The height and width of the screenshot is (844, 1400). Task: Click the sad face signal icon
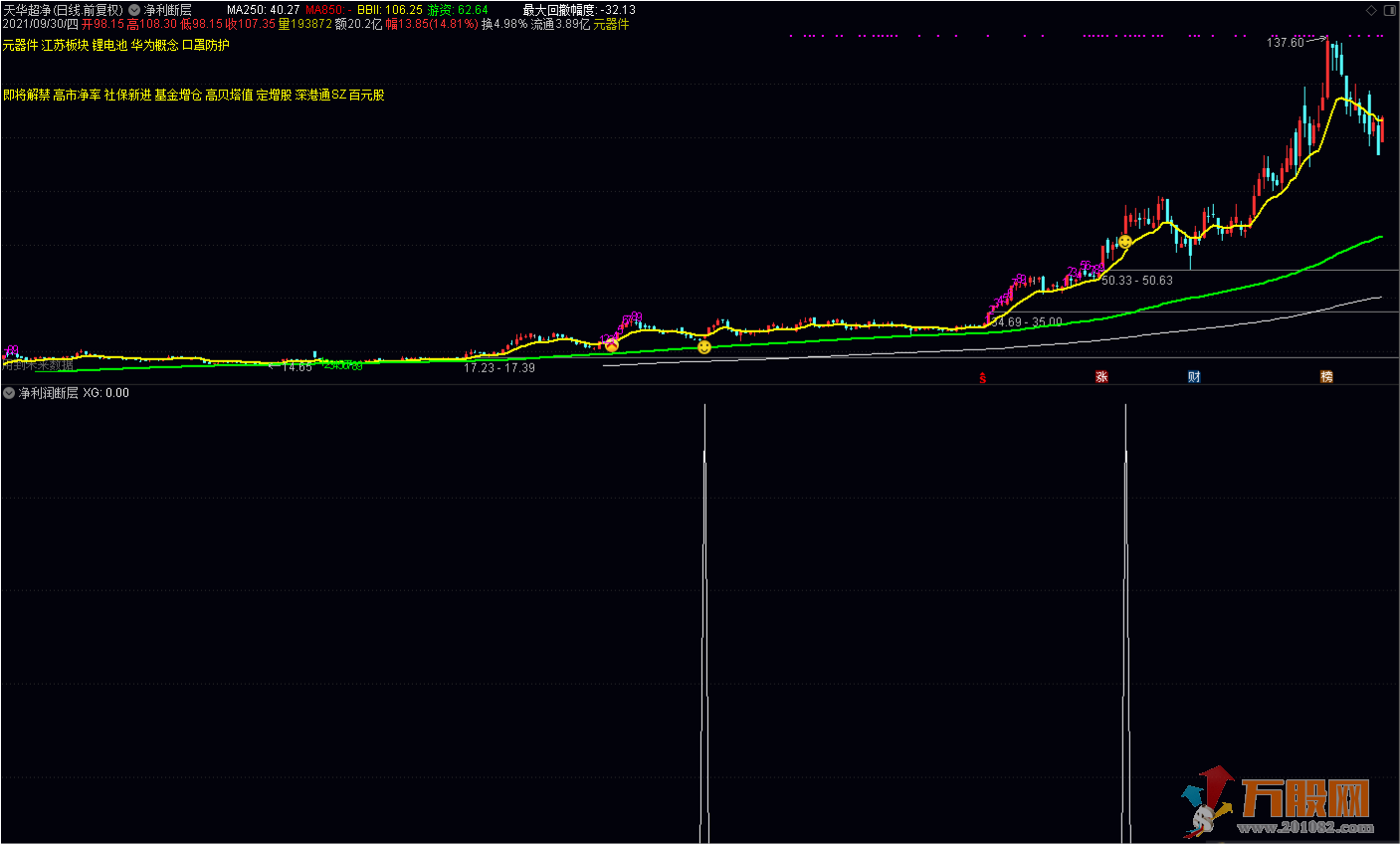pyautogui.click(x=612, y=345)
